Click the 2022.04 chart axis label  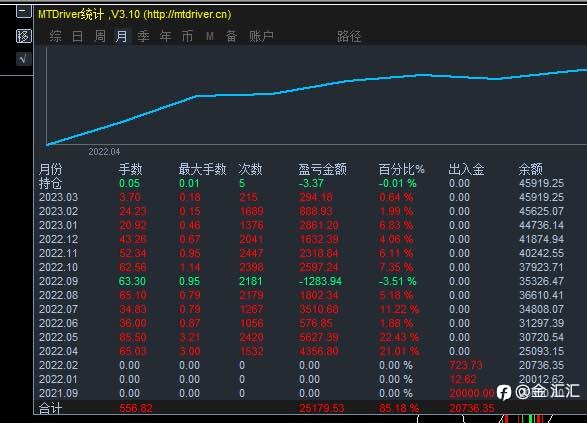tap(104, 152)
